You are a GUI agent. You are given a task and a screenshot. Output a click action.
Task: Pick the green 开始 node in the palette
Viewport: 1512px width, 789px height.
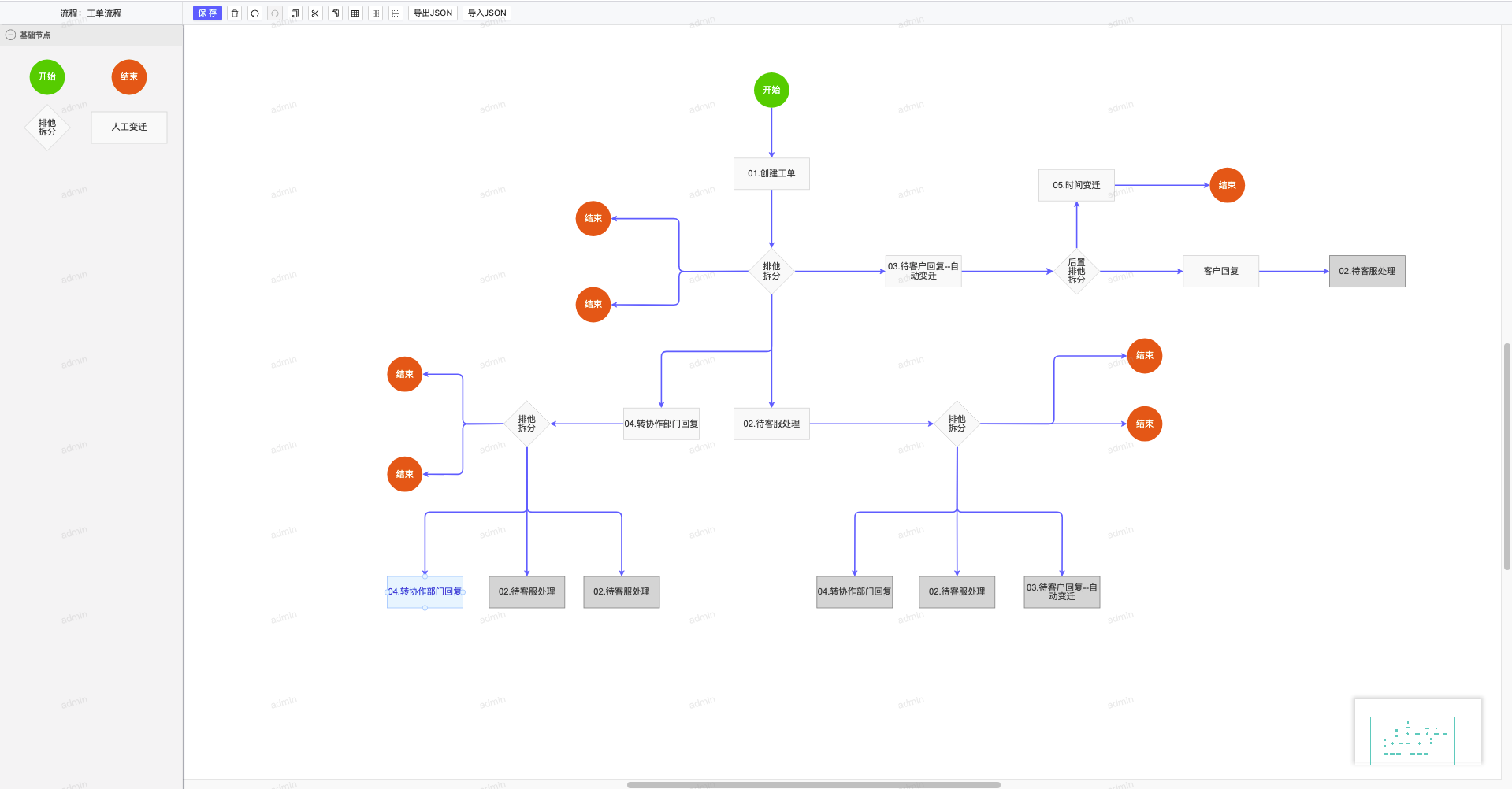point(47,77)
